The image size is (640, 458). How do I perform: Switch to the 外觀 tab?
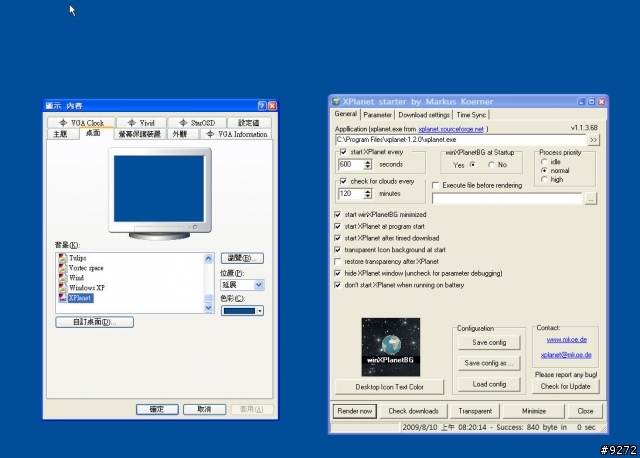(x=180, y=134)
